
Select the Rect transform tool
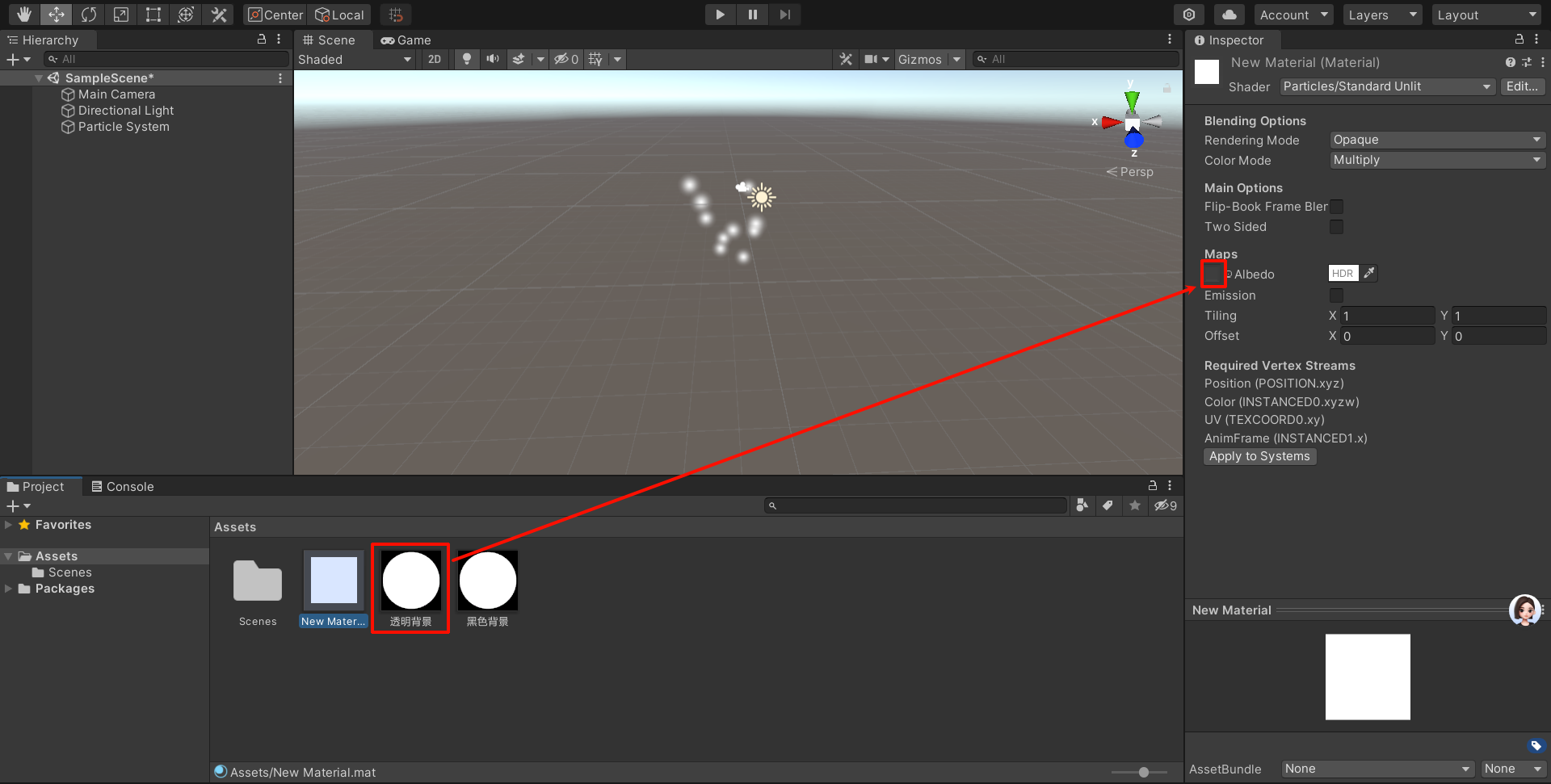(x=153, y=15)
